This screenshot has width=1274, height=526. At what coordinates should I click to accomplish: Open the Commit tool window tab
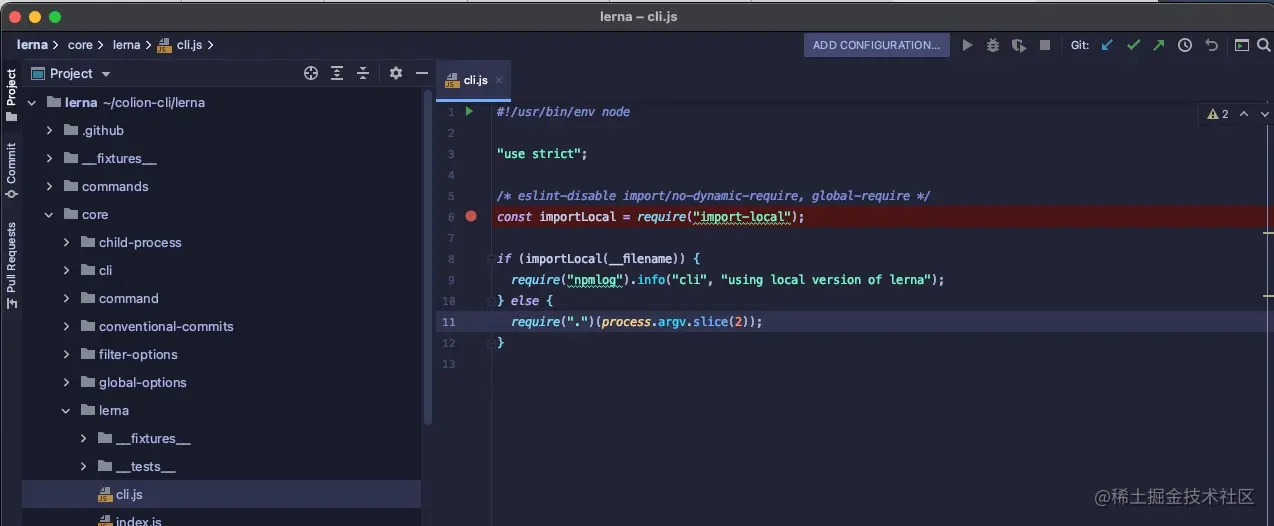[11, 170]
